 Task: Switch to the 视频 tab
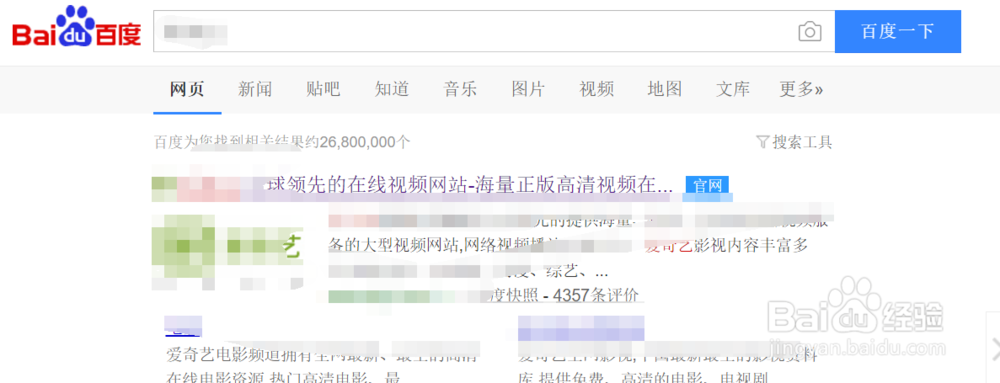click(596, 89)
